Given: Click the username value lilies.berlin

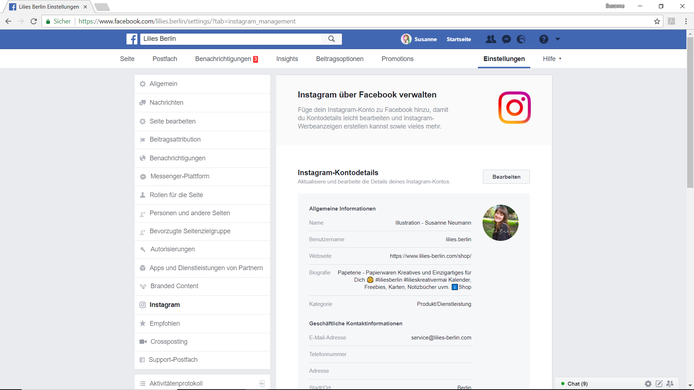Looking at the screenshot, I should coord(459,239).
